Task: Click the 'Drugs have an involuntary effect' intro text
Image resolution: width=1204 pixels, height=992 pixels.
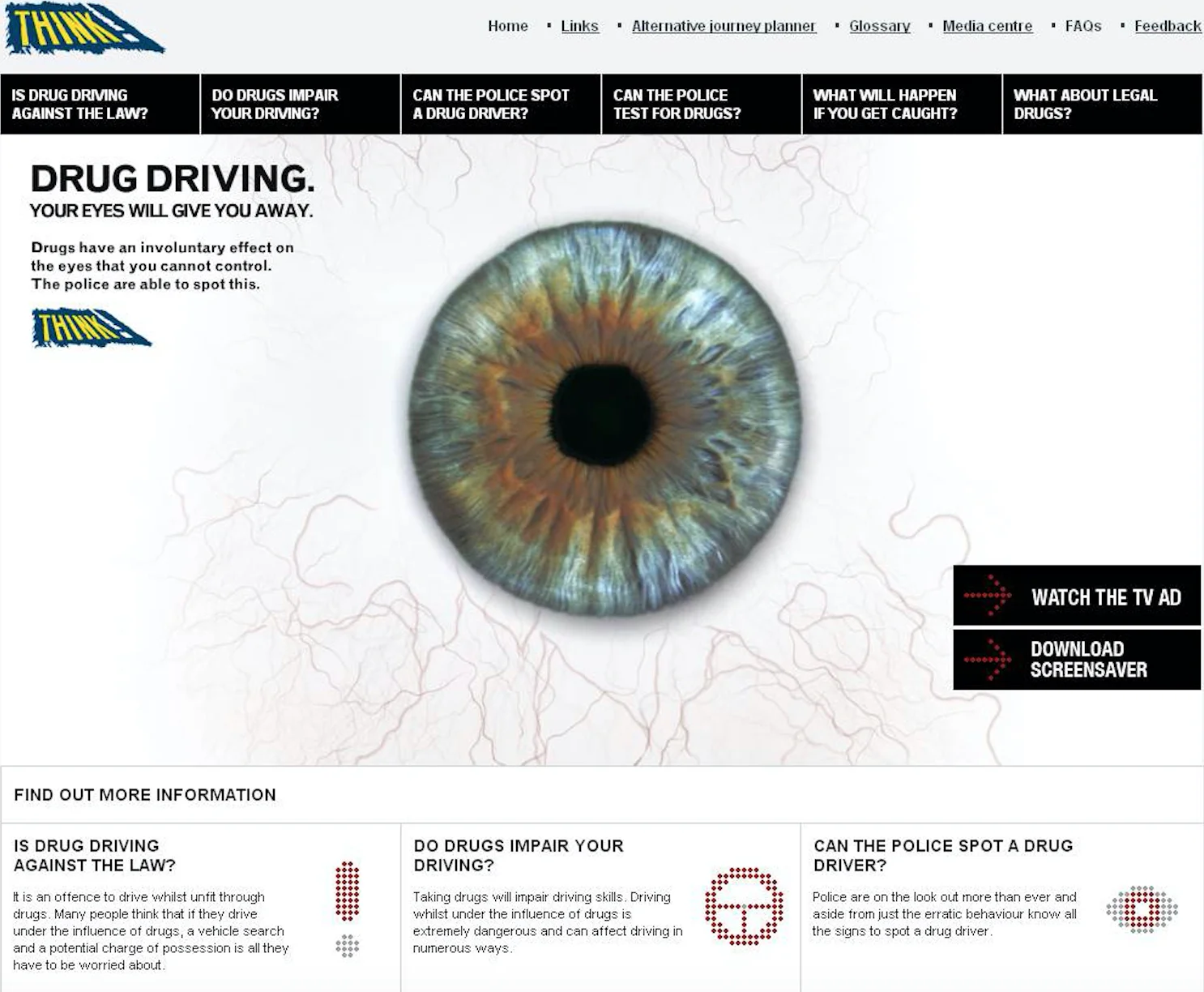Action: (162, 266)
